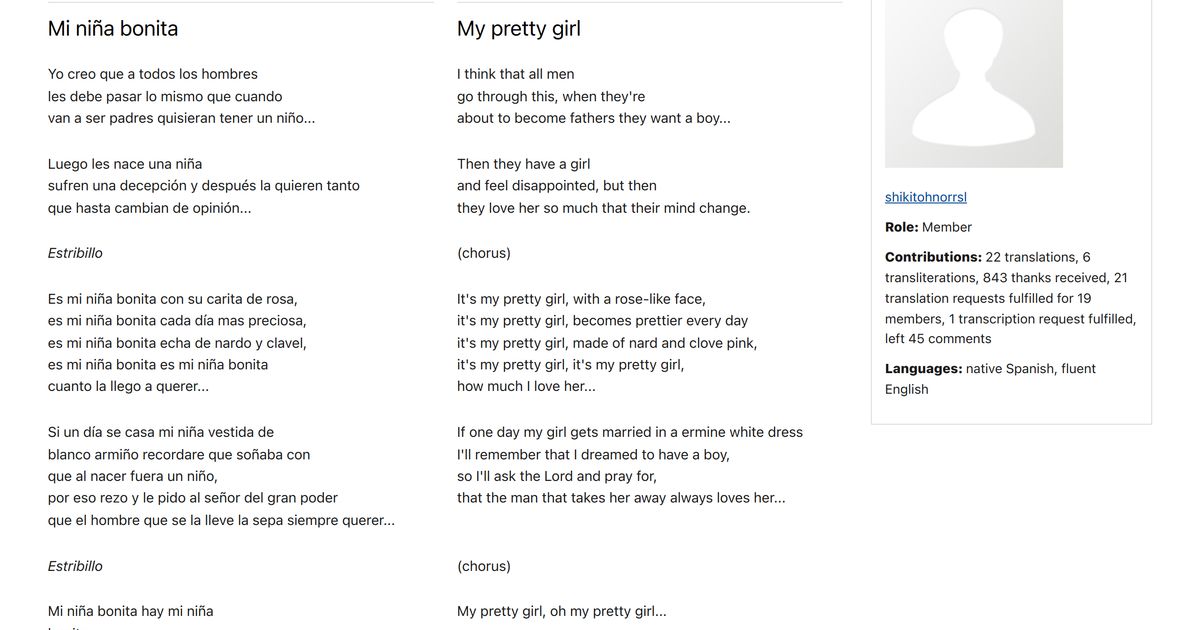The height and width of the screenshot is (630, 1200).
Task: Select the line 'I think that all men'
Action: click(516, 74)
